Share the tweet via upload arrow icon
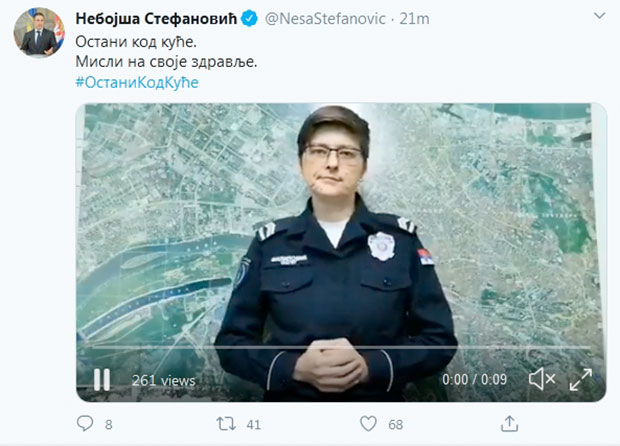The width and height of the screenshot is (620, 446). 509,423
